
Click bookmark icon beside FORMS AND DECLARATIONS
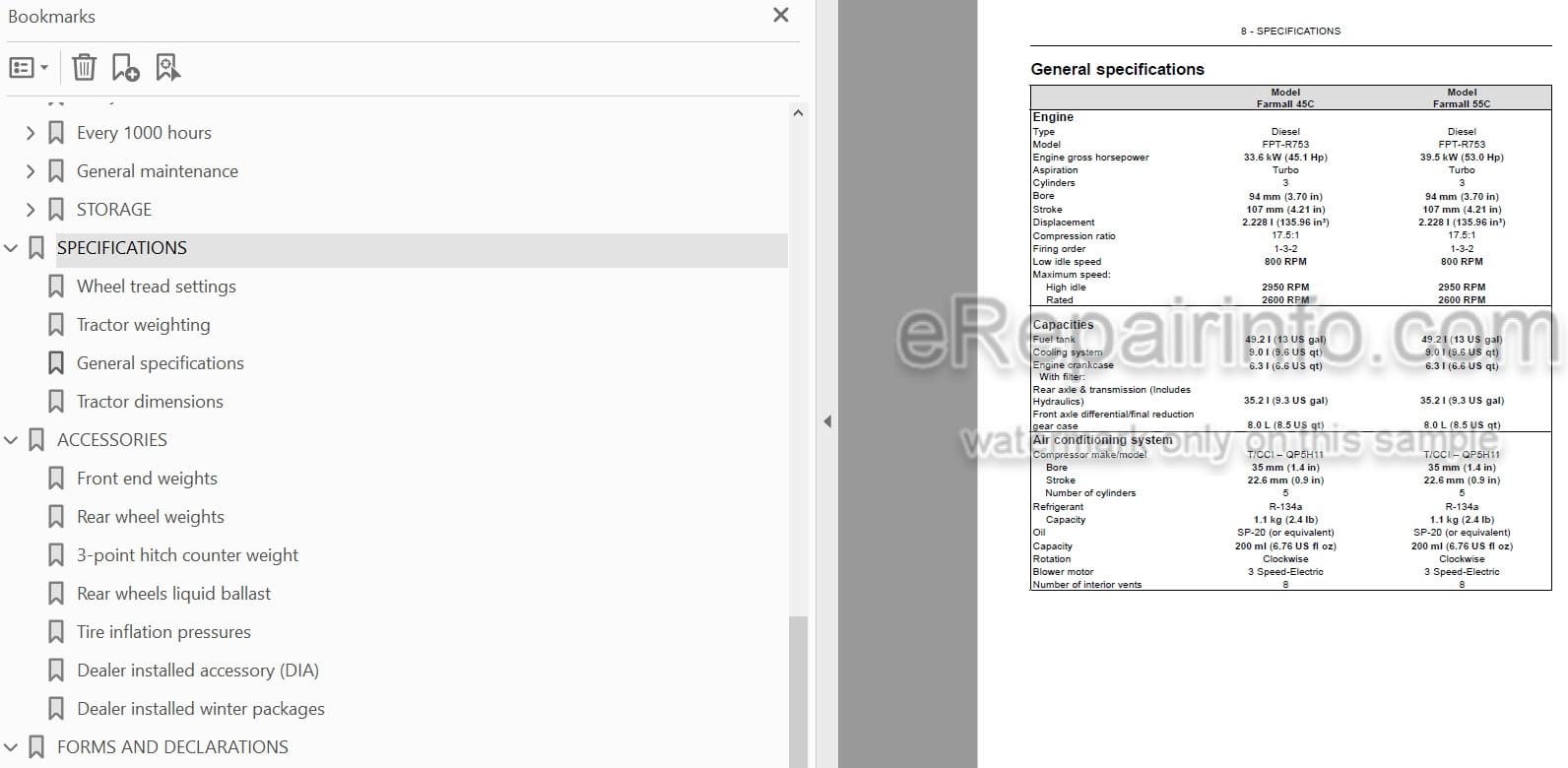point(36,747)
